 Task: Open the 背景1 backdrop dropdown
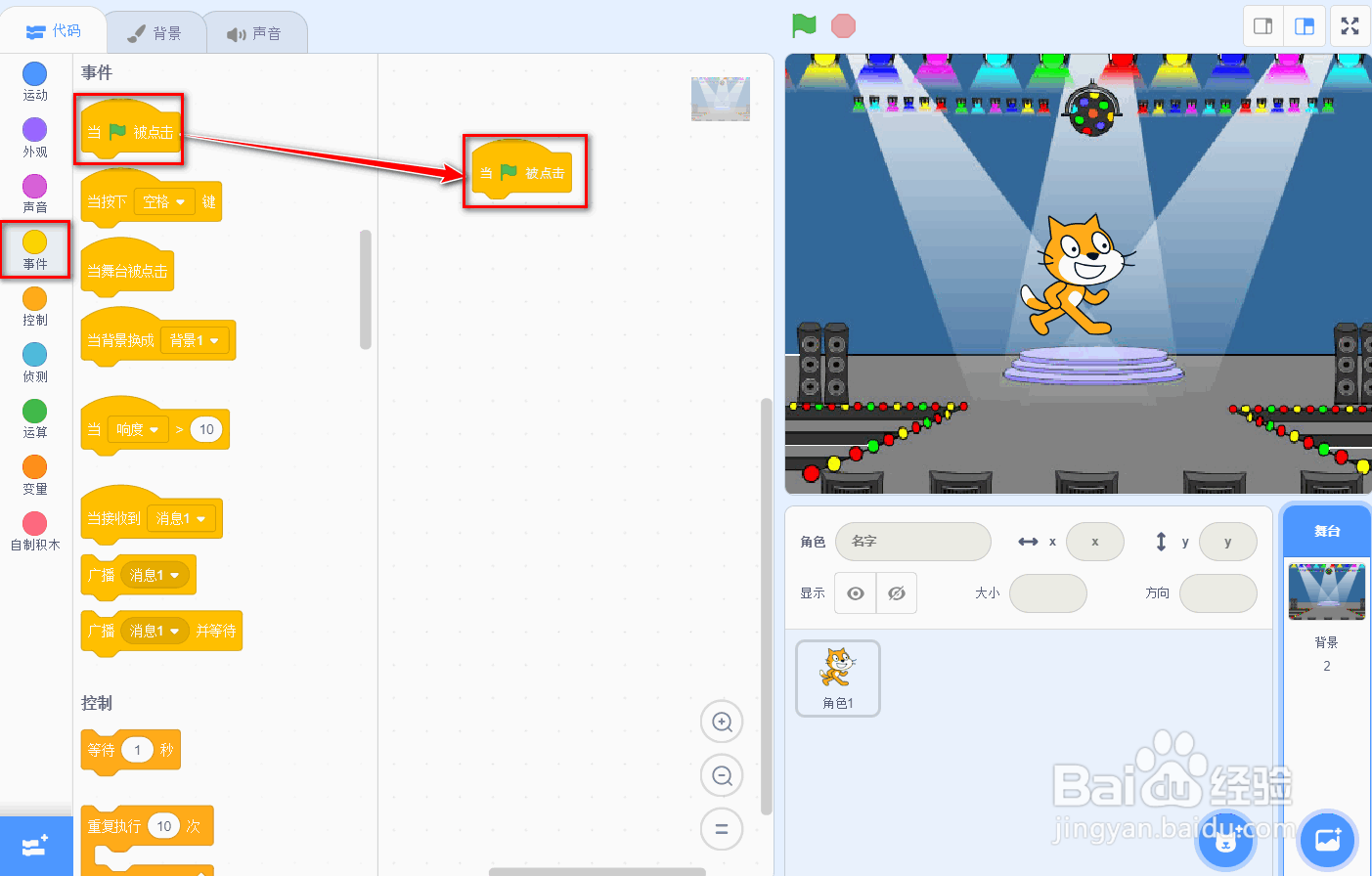point(195,340)
